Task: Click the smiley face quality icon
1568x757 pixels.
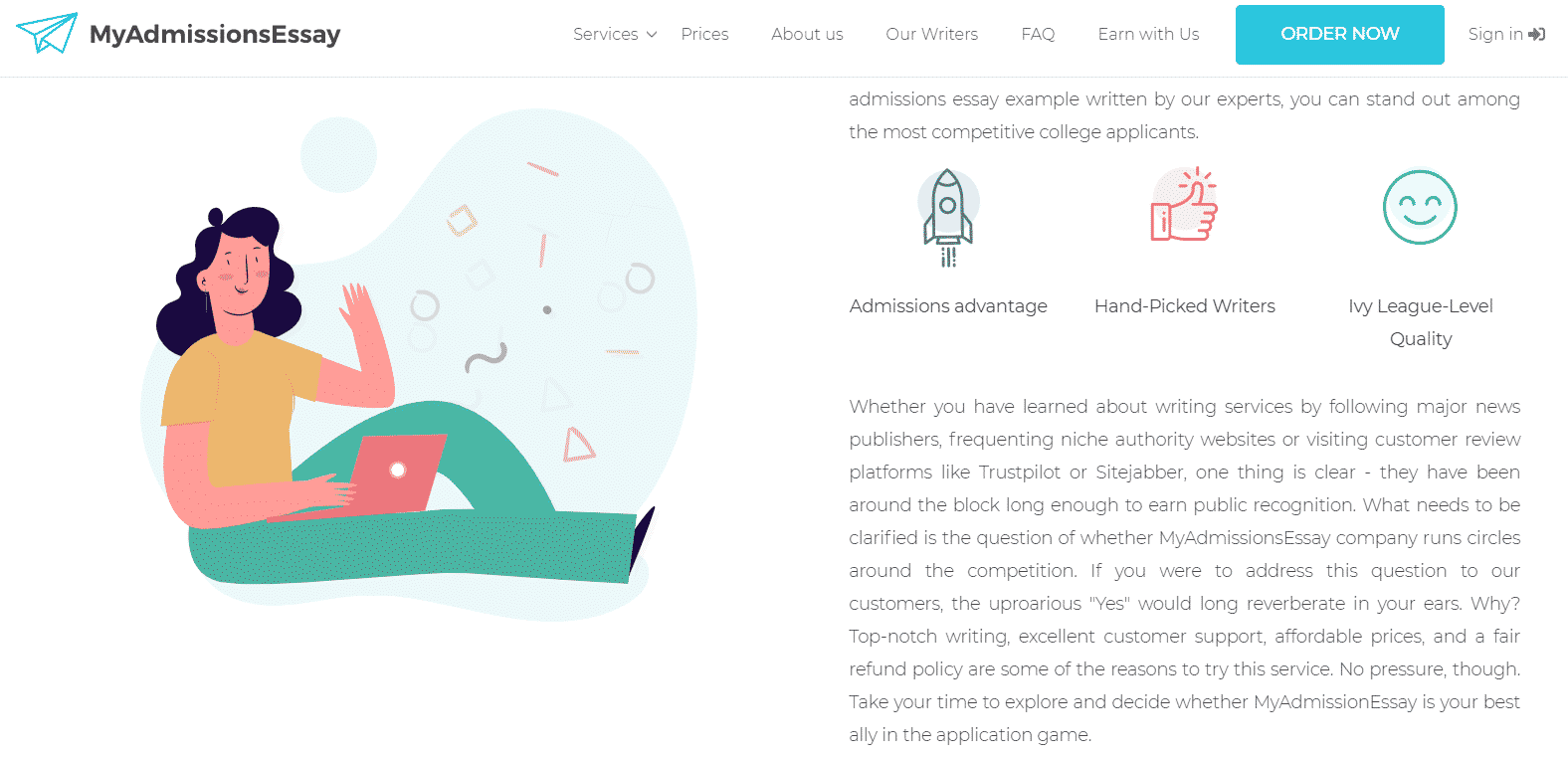Action: tap(1420, 207)
